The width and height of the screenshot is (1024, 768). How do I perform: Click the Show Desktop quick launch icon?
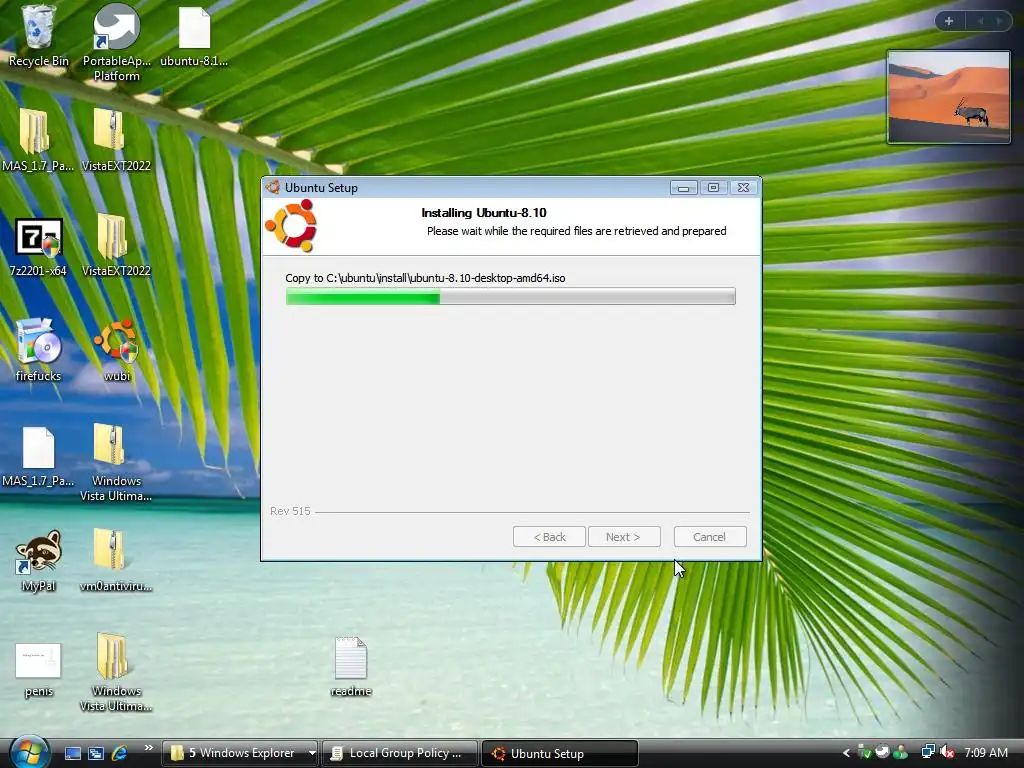(72, 753)
